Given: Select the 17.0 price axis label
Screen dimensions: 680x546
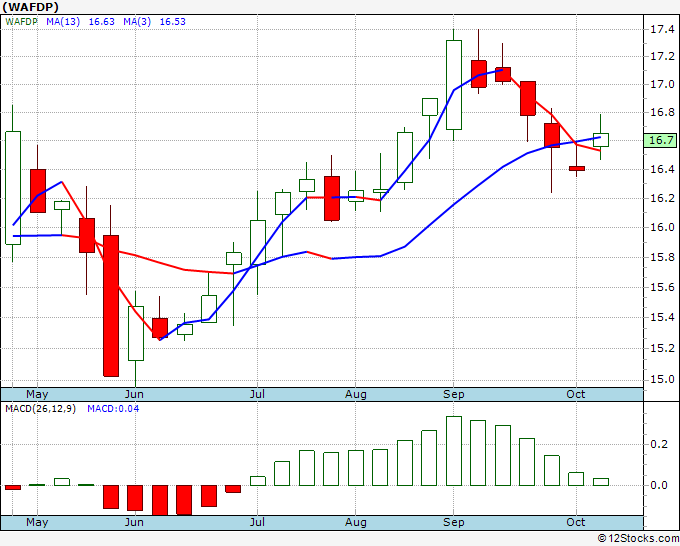Looking at the screenshot, I should [662, 84].
